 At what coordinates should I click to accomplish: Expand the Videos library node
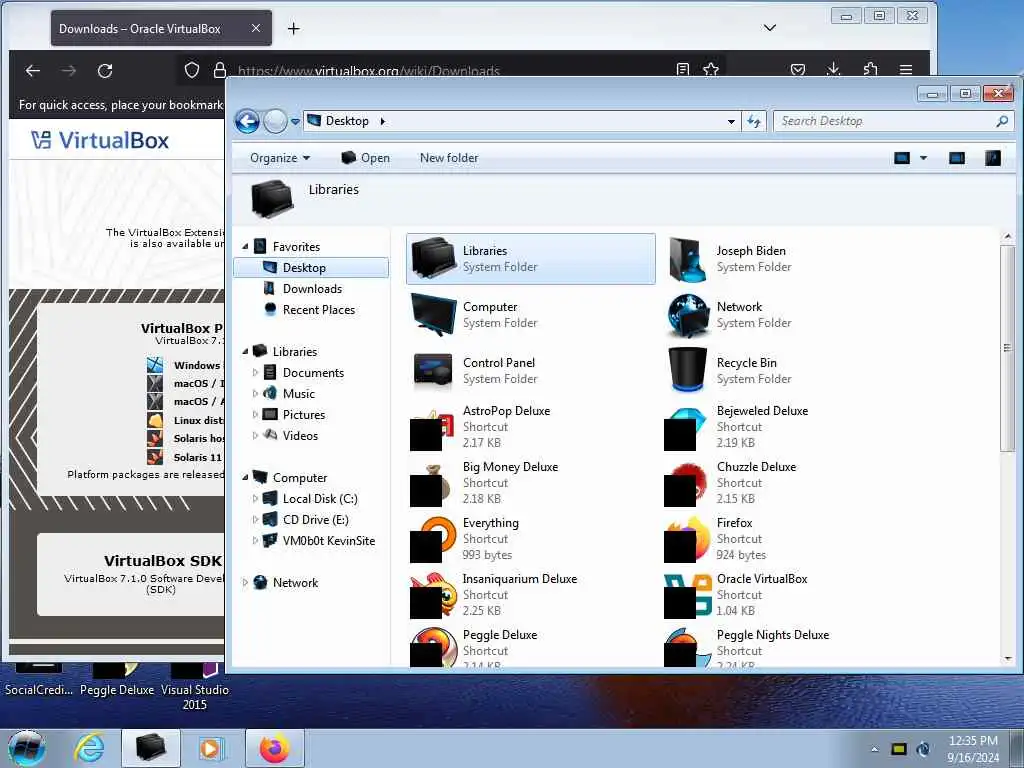pyautogui.click(x=255, y=436)
